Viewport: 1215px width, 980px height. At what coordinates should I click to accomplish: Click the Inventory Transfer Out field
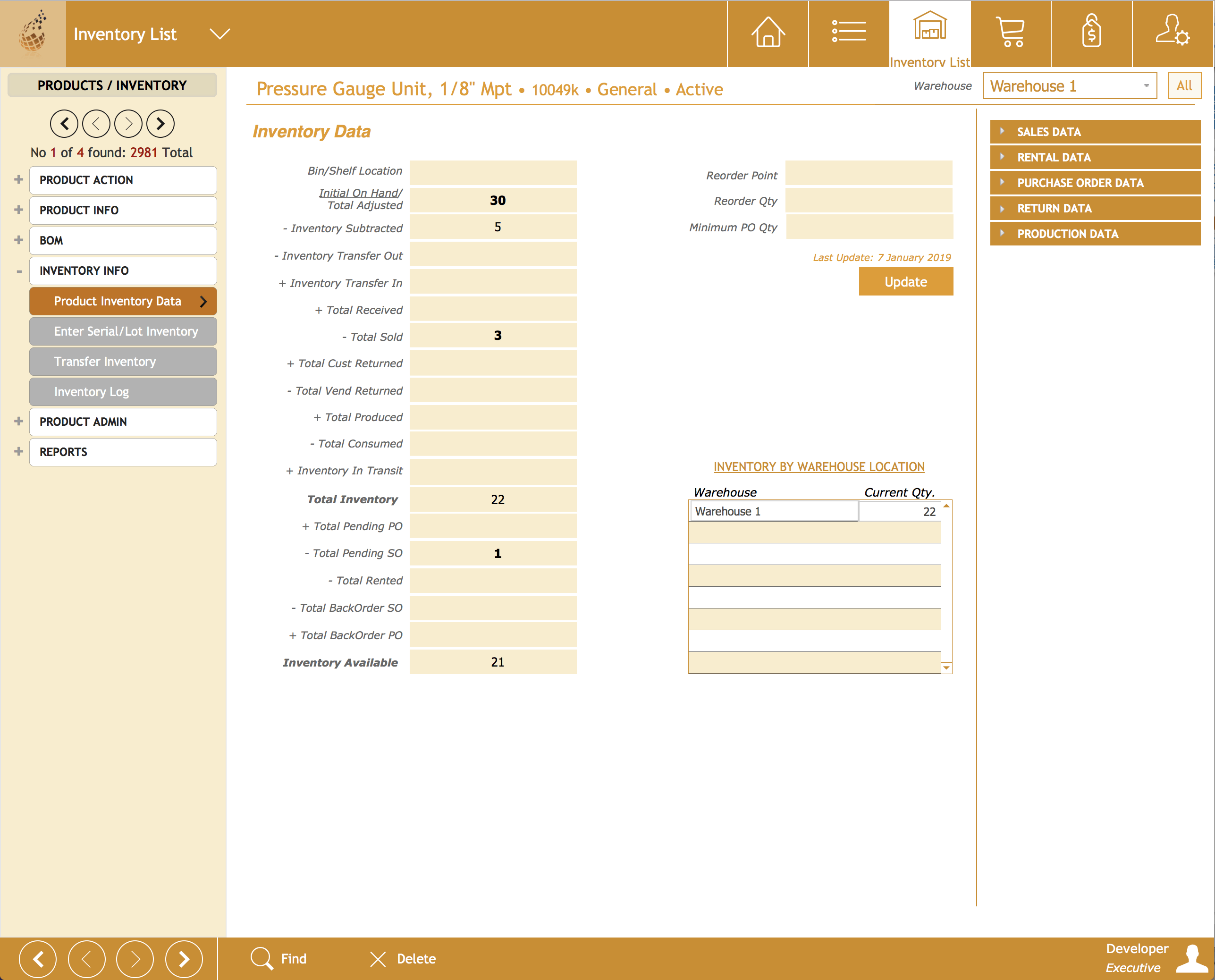tap(493, 254)
